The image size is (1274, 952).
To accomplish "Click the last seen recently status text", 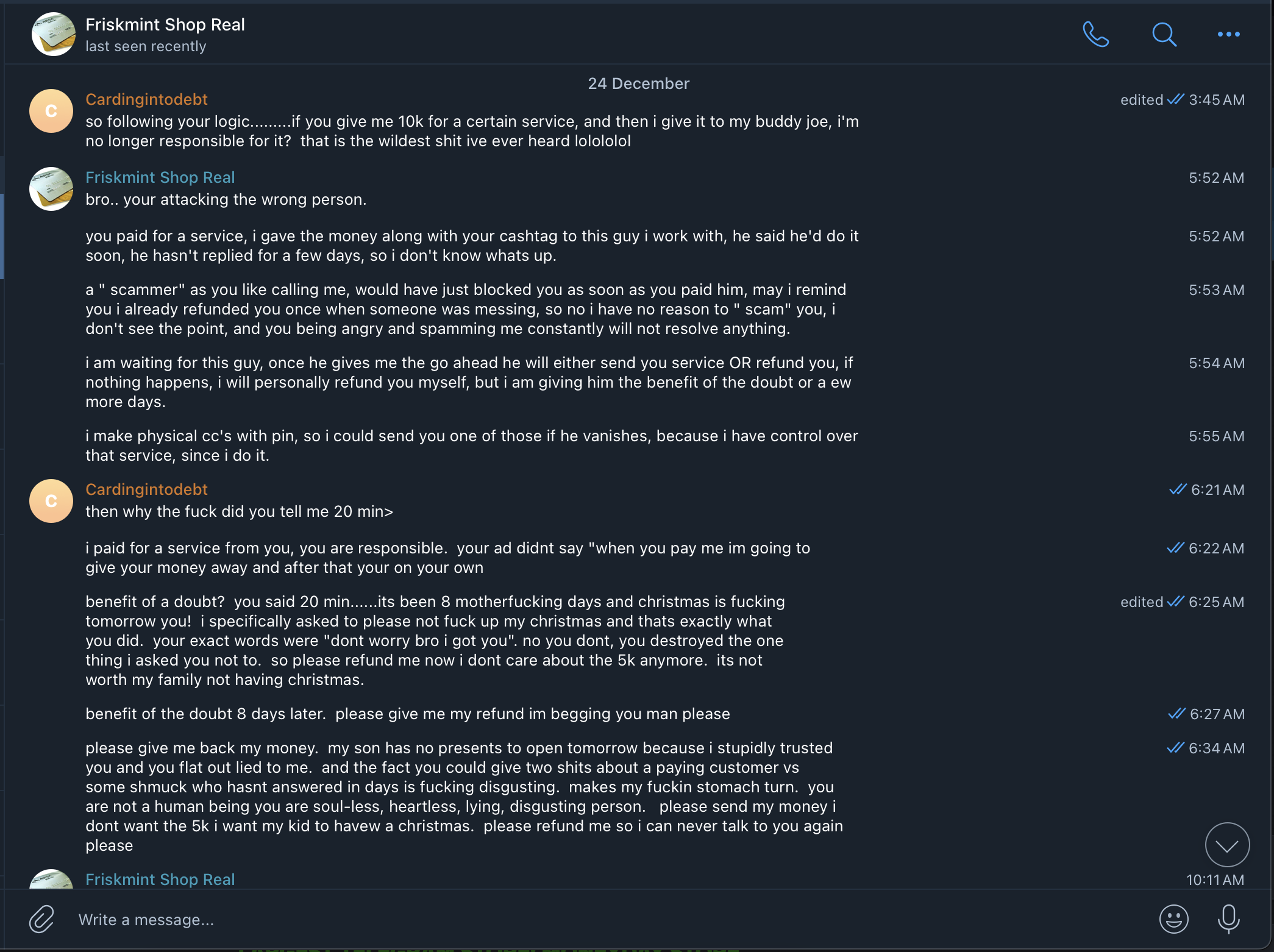I will (146, 46).
